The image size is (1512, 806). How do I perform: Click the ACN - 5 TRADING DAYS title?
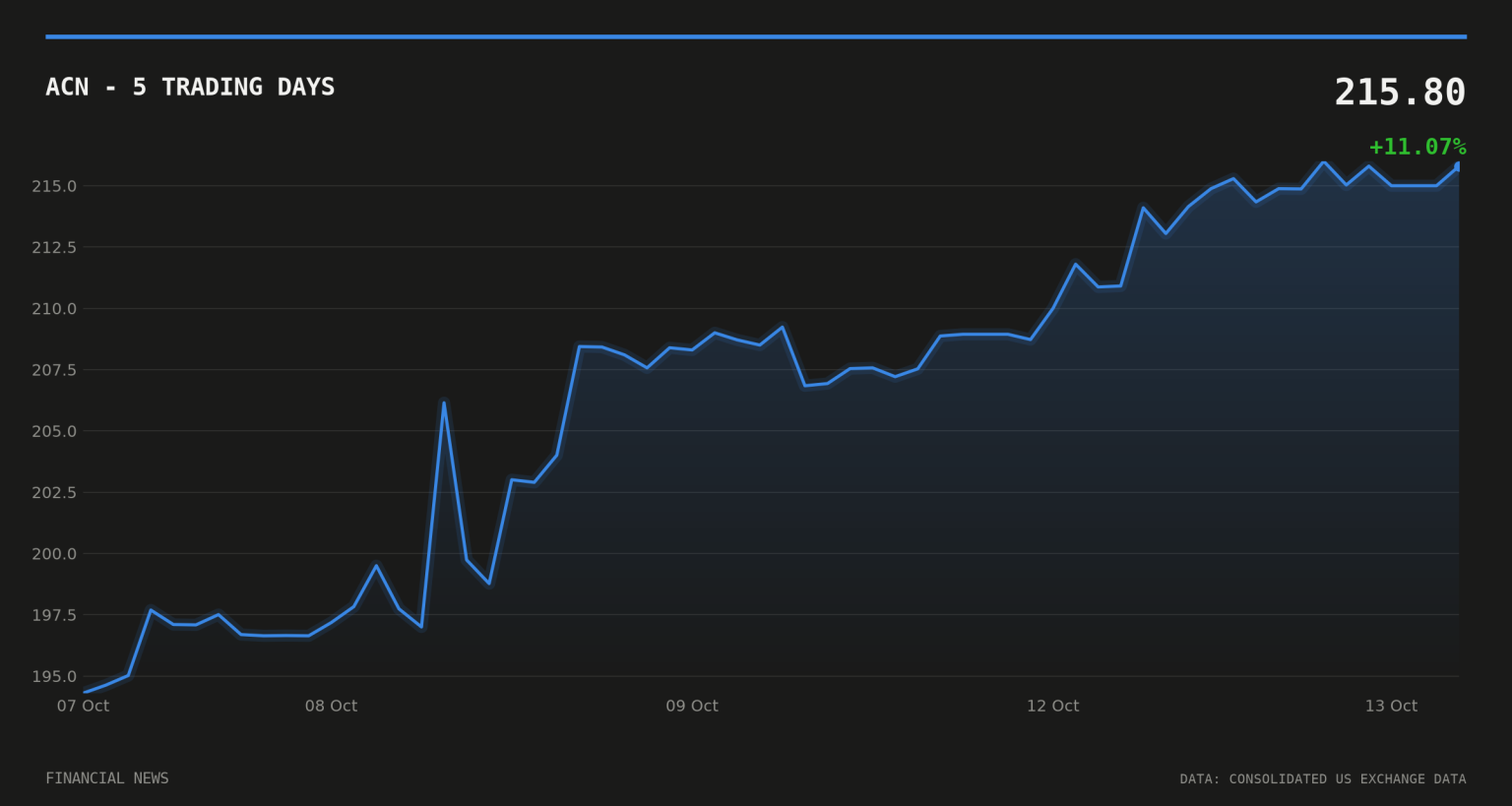[x=190, y=88]
